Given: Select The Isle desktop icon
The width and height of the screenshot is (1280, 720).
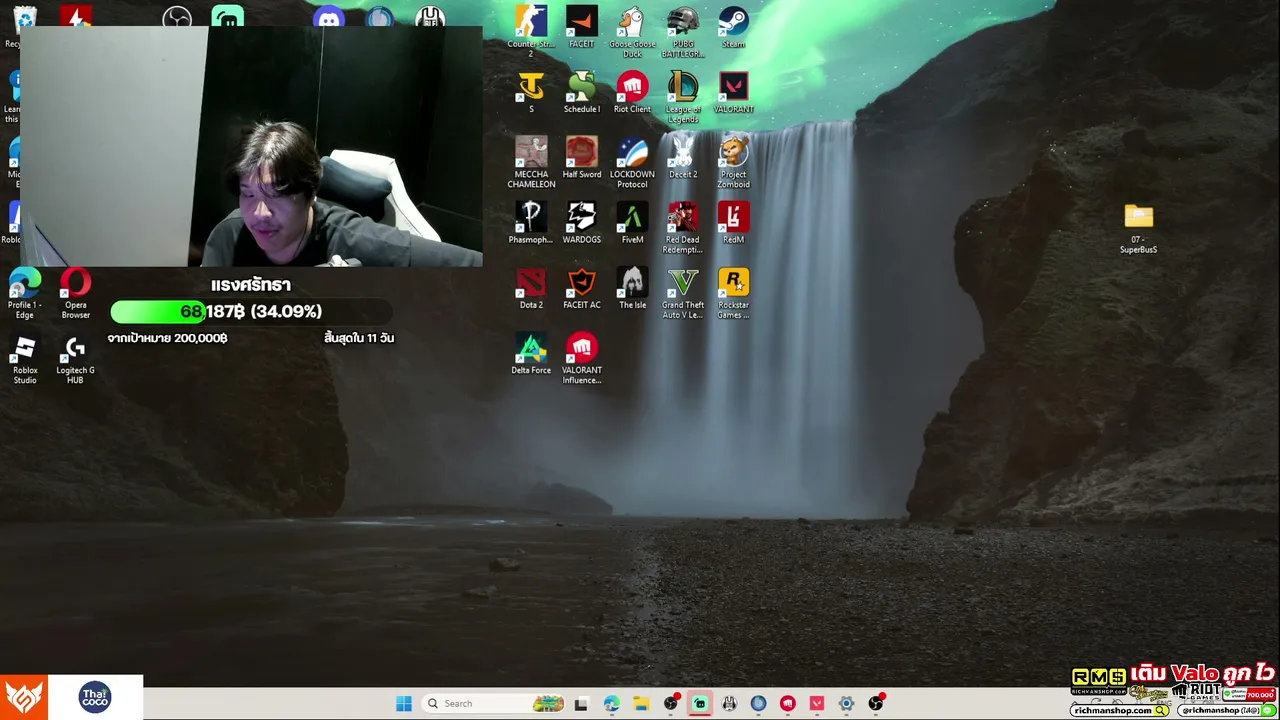Looking at the screenshot, I should tap(632, 288).
